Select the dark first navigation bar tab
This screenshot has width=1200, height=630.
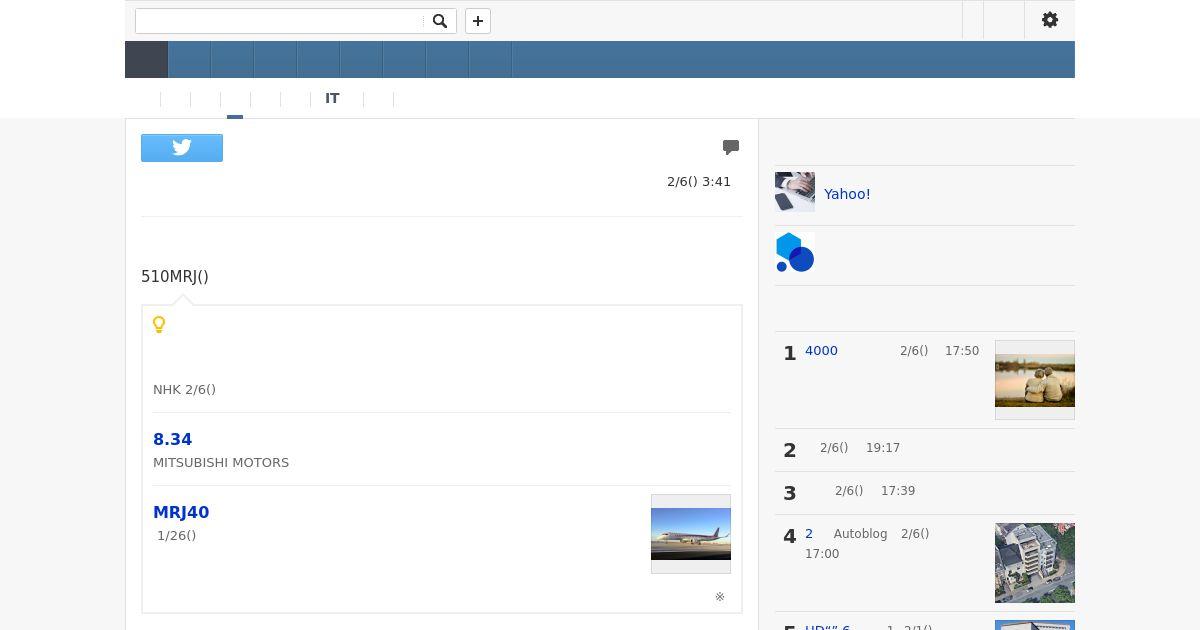(146, 60)
